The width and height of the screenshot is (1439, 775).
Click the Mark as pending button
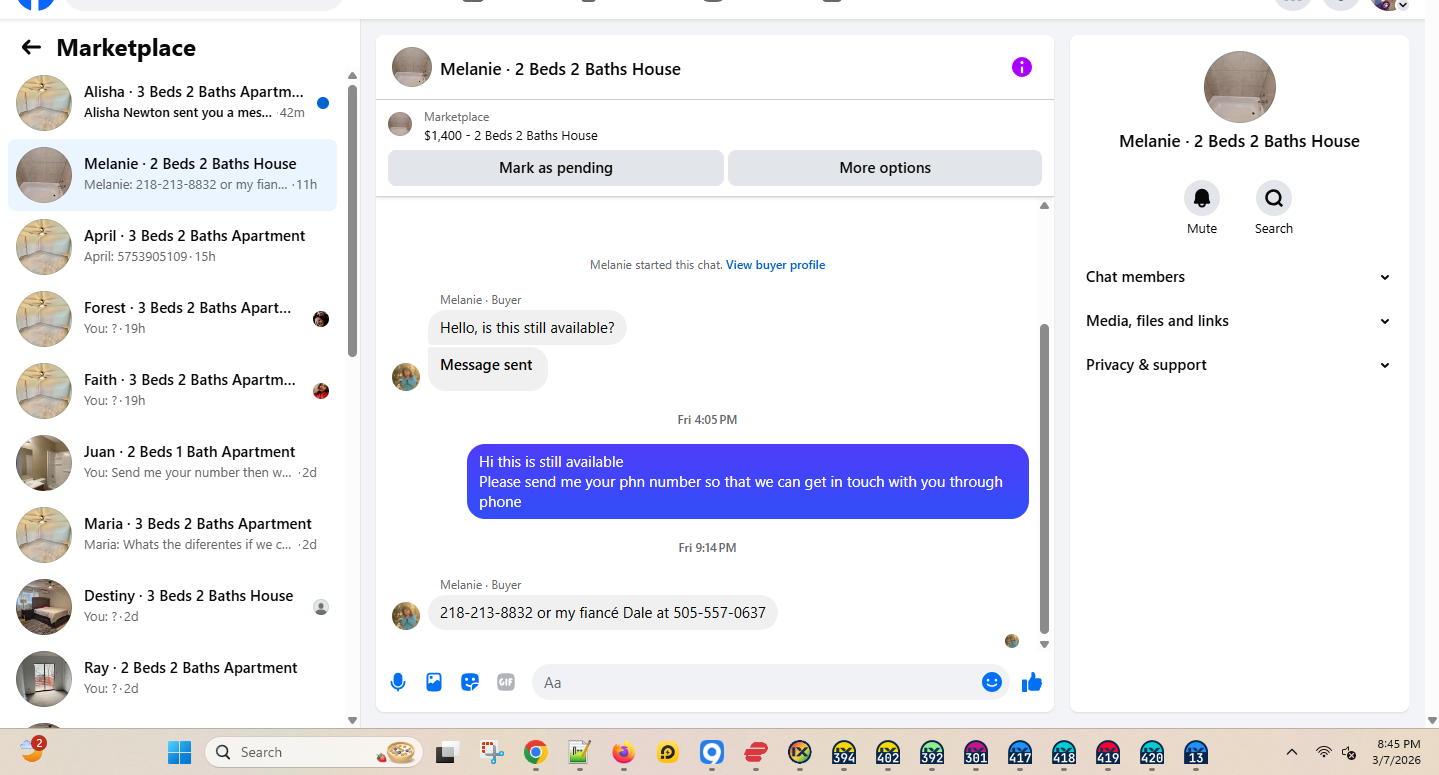(556, 168)
